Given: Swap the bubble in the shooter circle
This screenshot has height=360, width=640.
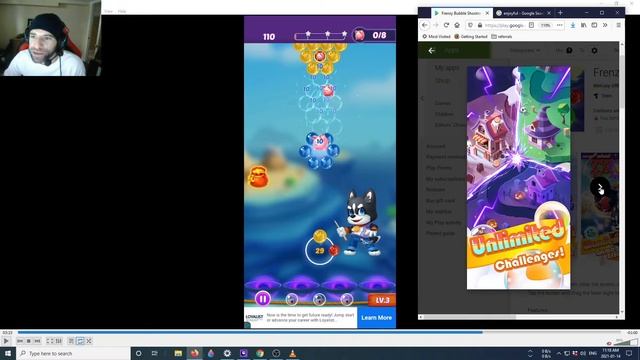Looking at the screenshot, I should pyautogui.click(x=320, y=250).
